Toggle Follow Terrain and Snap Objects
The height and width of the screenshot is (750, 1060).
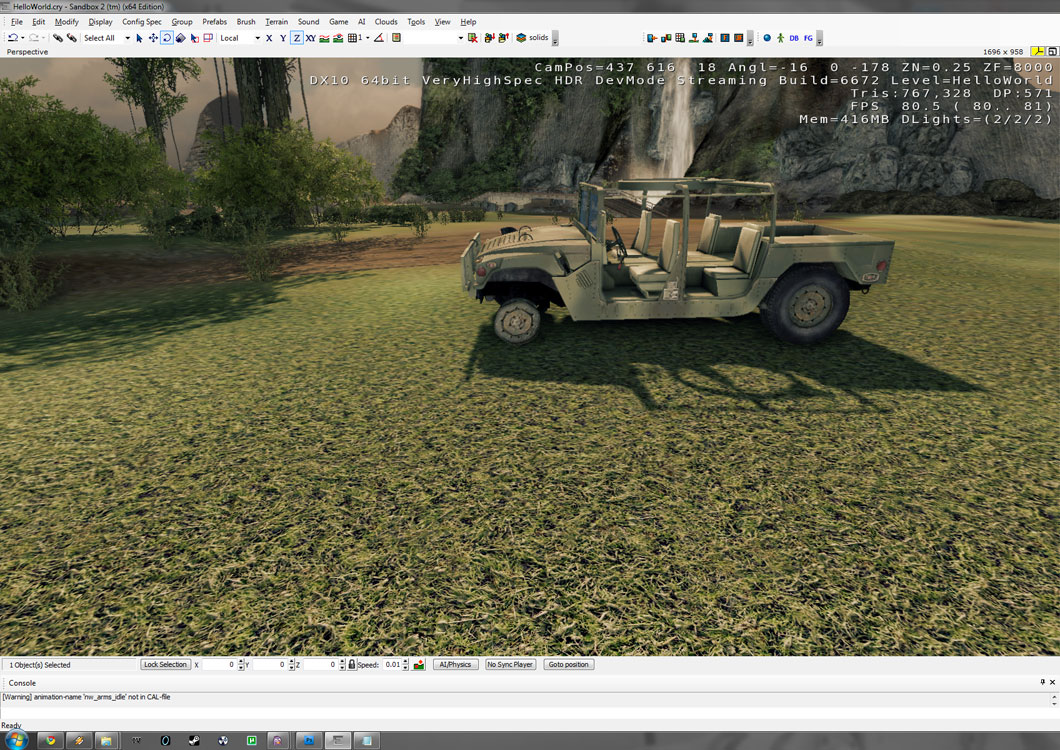pos(338,38)
